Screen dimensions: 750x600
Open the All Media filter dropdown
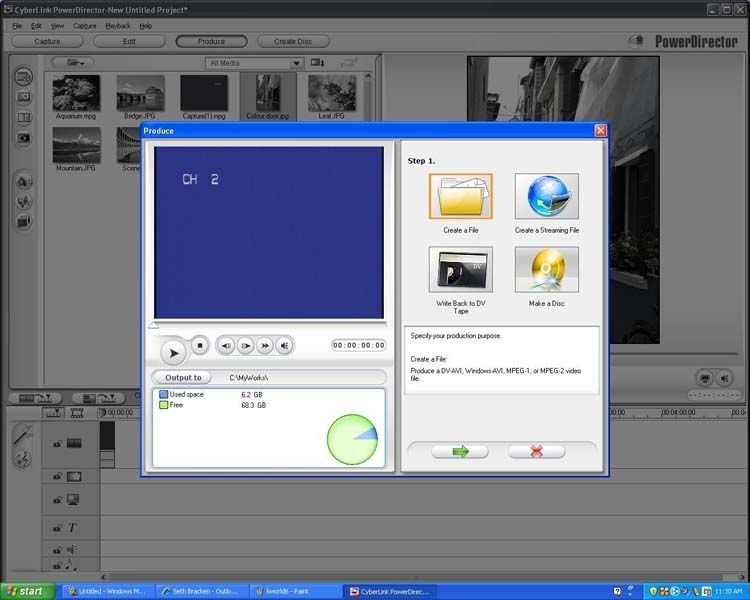point(254,63)
